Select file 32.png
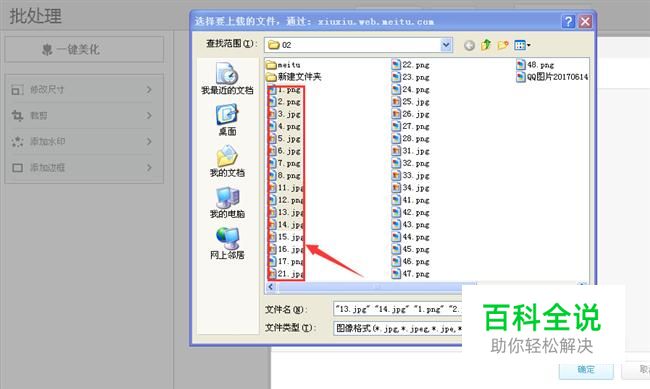Viewport: 650px width, 389px height. 411,163
